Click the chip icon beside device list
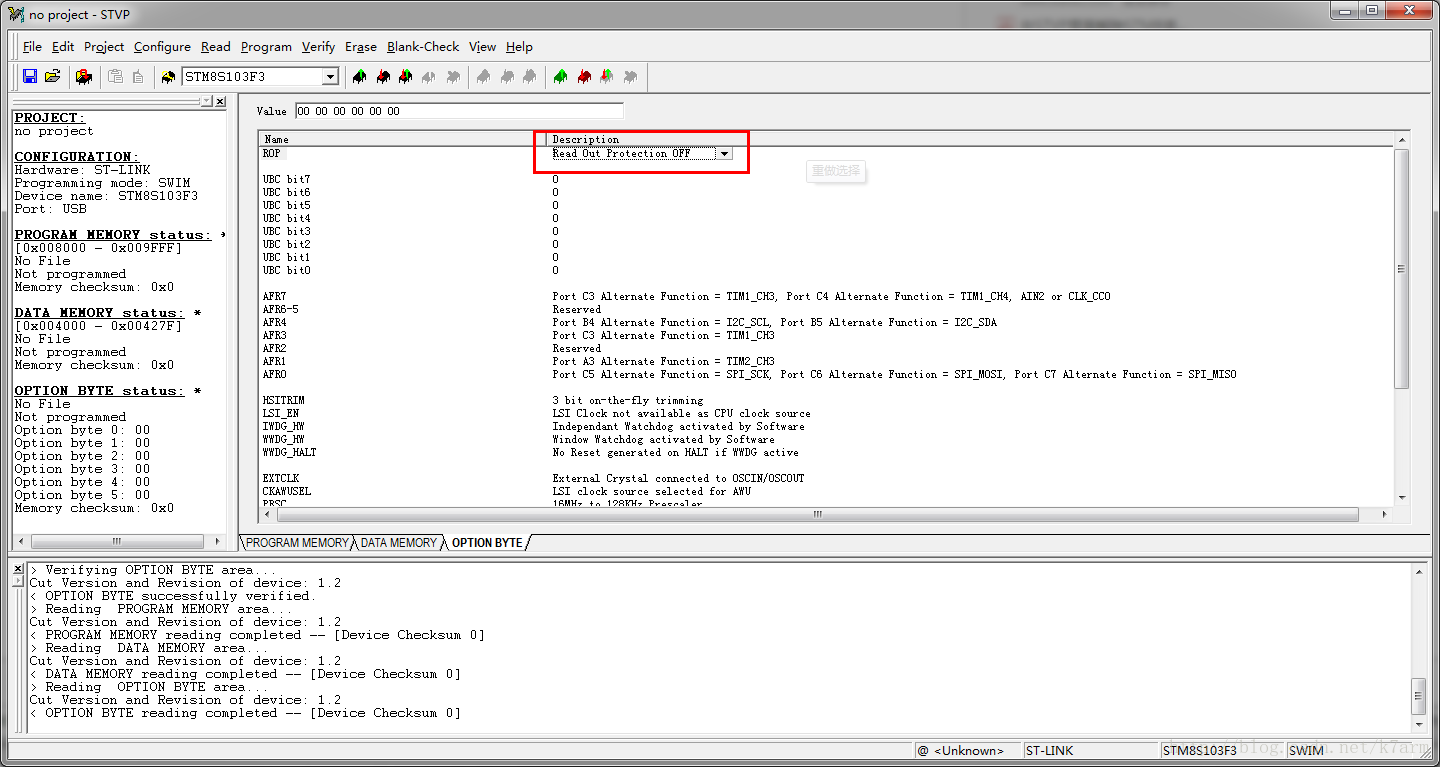 (x=168, y=76)
